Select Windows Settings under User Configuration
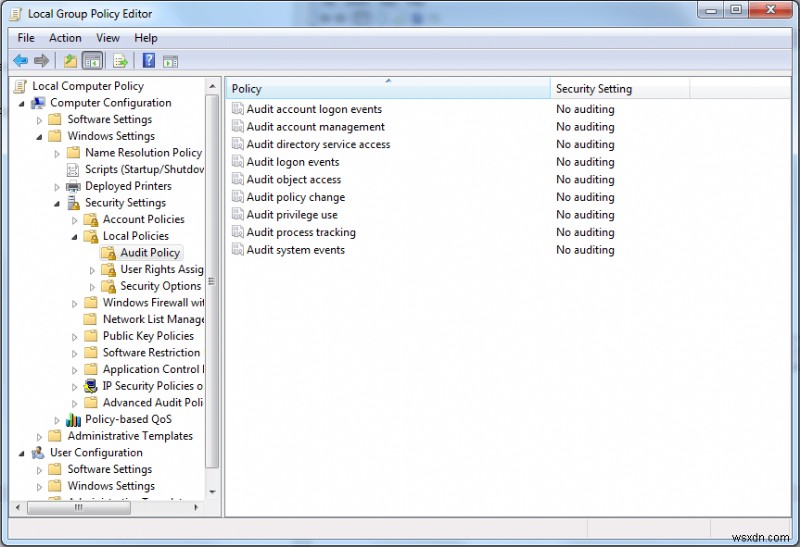Viewport: 800px width, 547px height. [111, 486]
